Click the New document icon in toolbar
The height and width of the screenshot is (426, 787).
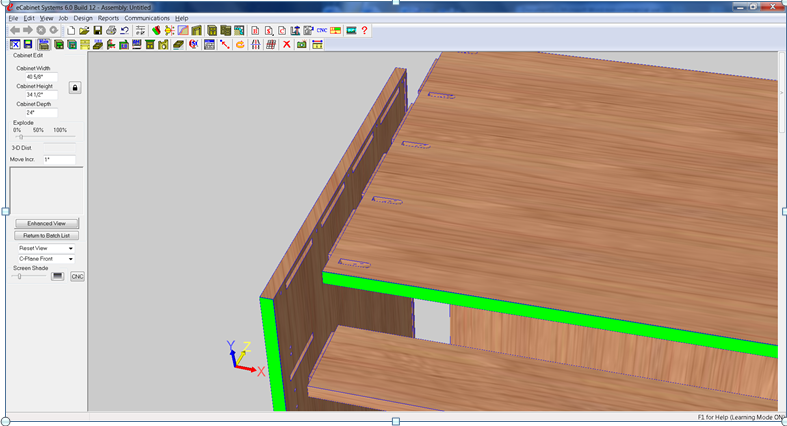click(71, 31)
